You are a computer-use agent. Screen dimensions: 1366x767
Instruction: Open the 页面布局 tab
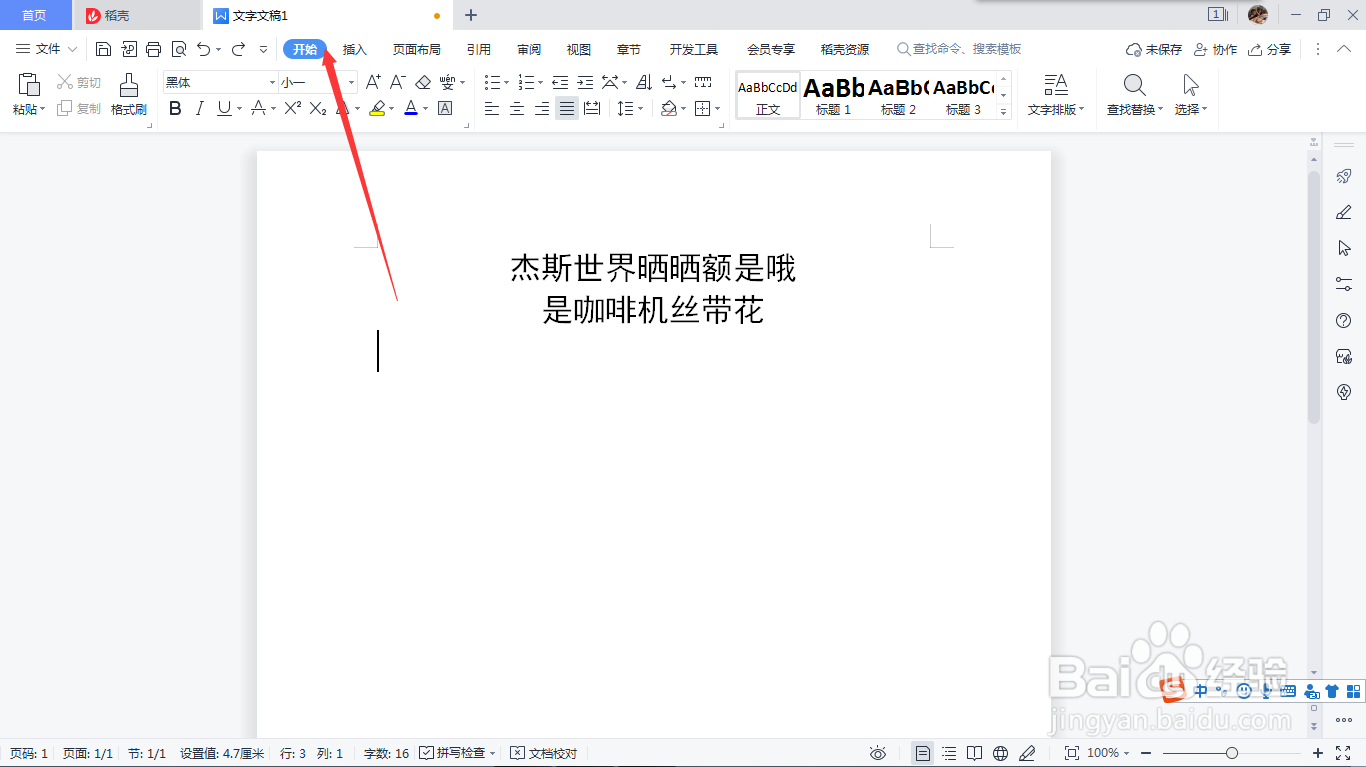tap(417, 48)
